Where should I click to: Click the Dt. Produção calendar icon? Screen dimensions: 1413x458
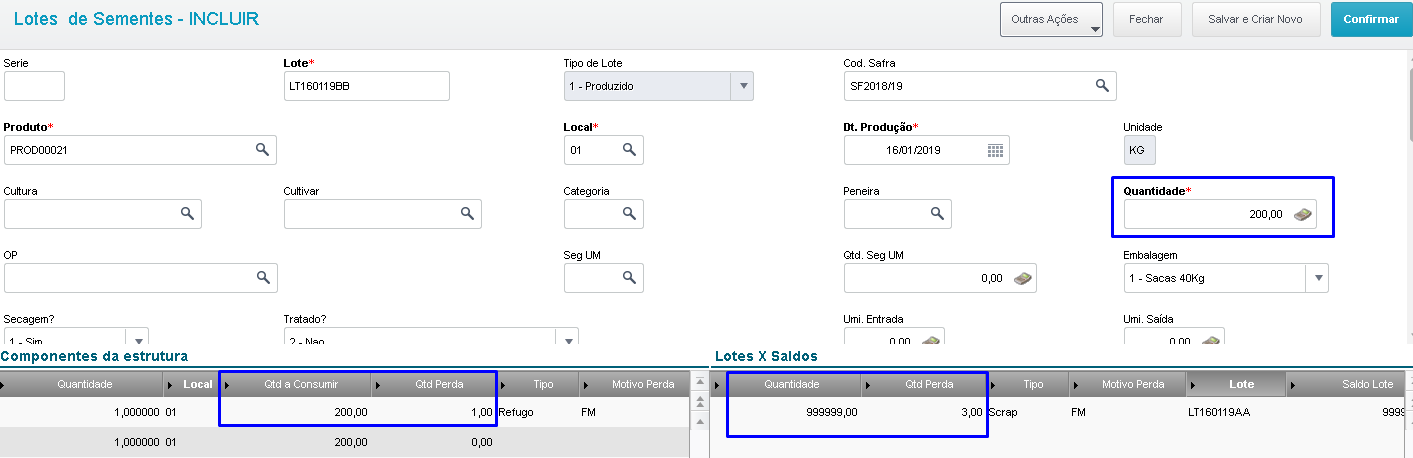pyautogui.click(x=995, y=150)
